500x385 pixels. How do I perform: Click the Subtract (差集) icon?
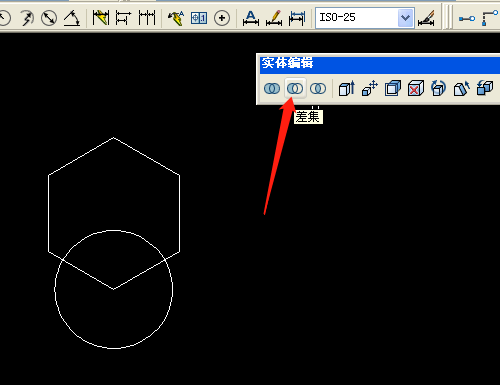pyautogui.click(x=295, y=88)
